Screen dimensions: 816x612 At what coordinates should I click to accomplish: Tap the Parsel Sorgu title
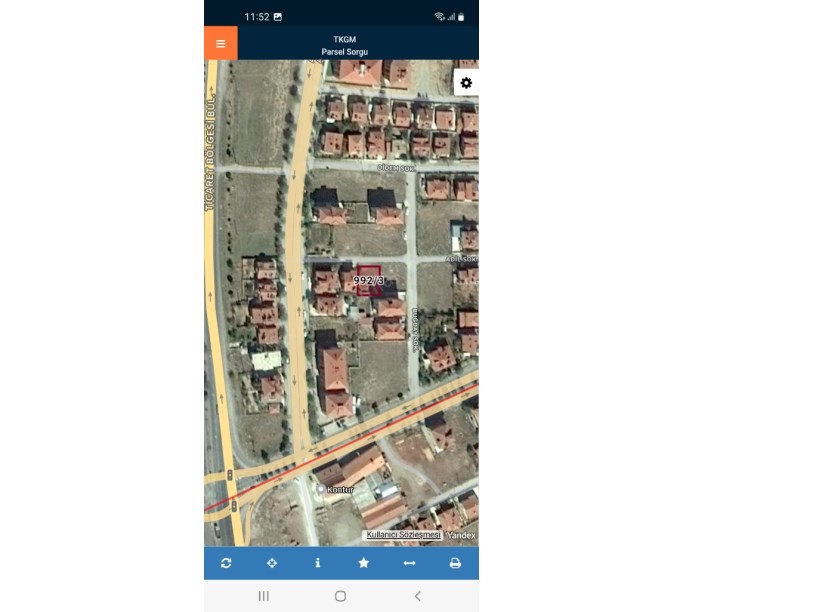(345, 52)
